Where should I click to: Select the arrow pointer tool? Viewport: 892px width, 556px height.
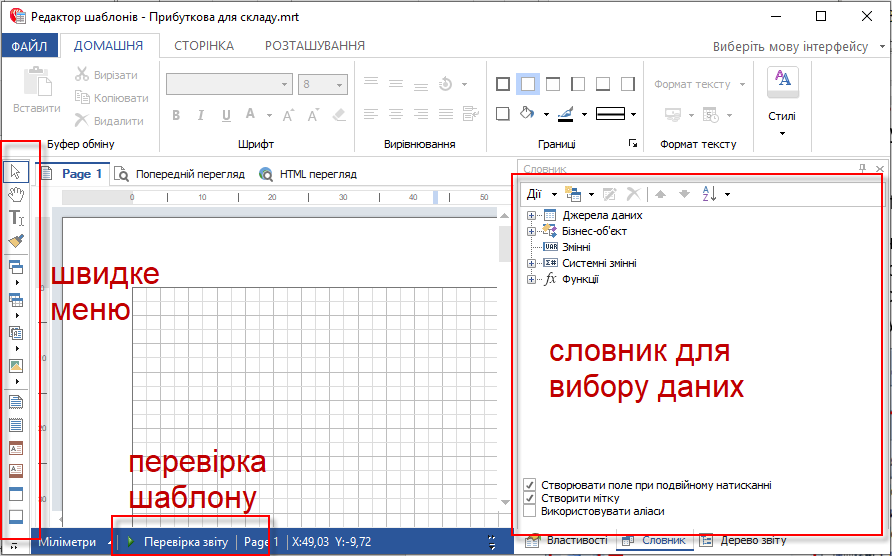tap(16, 173)
